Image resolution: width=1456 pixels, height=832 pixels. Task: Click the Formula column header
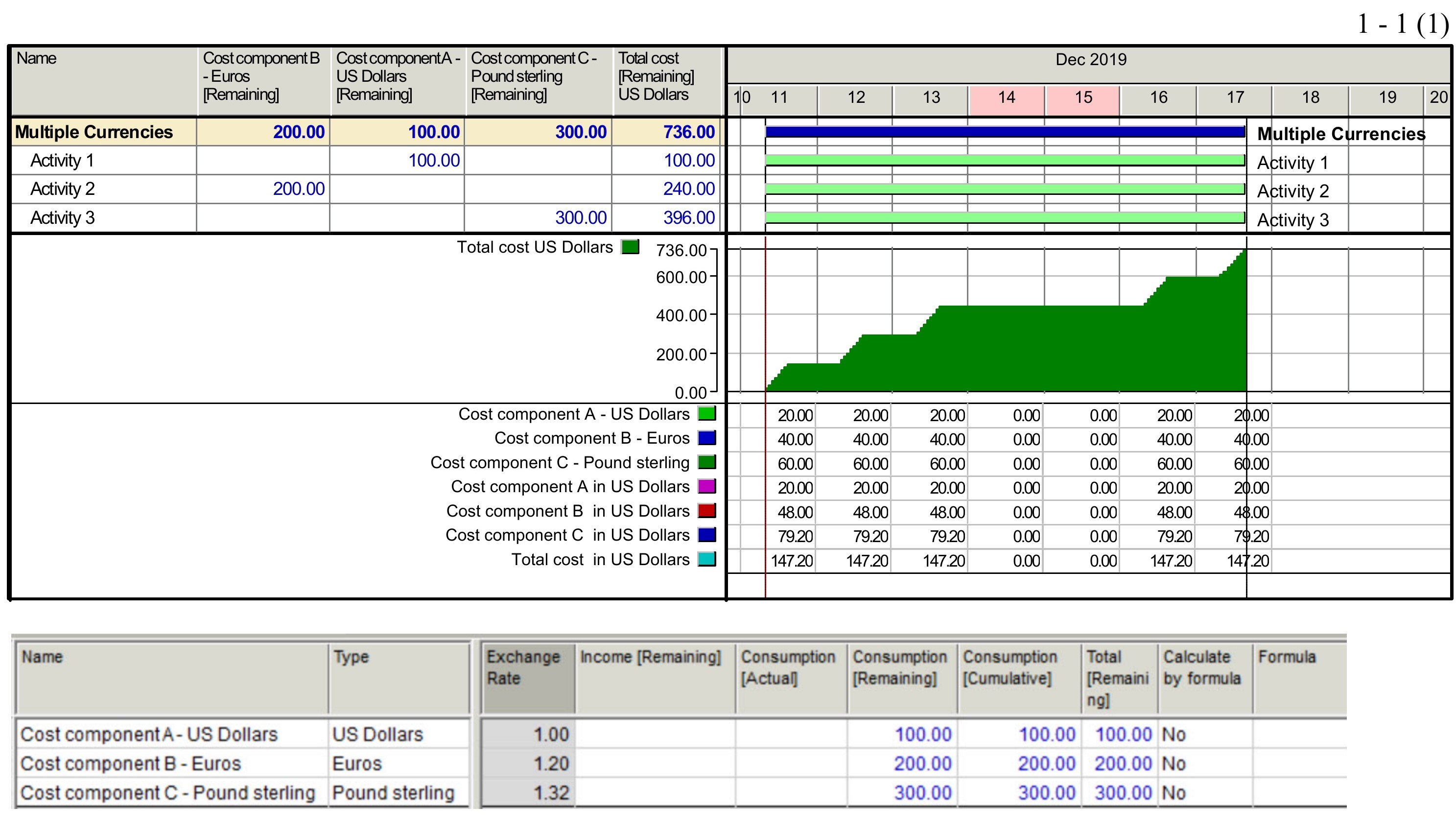pos(1299,678)
